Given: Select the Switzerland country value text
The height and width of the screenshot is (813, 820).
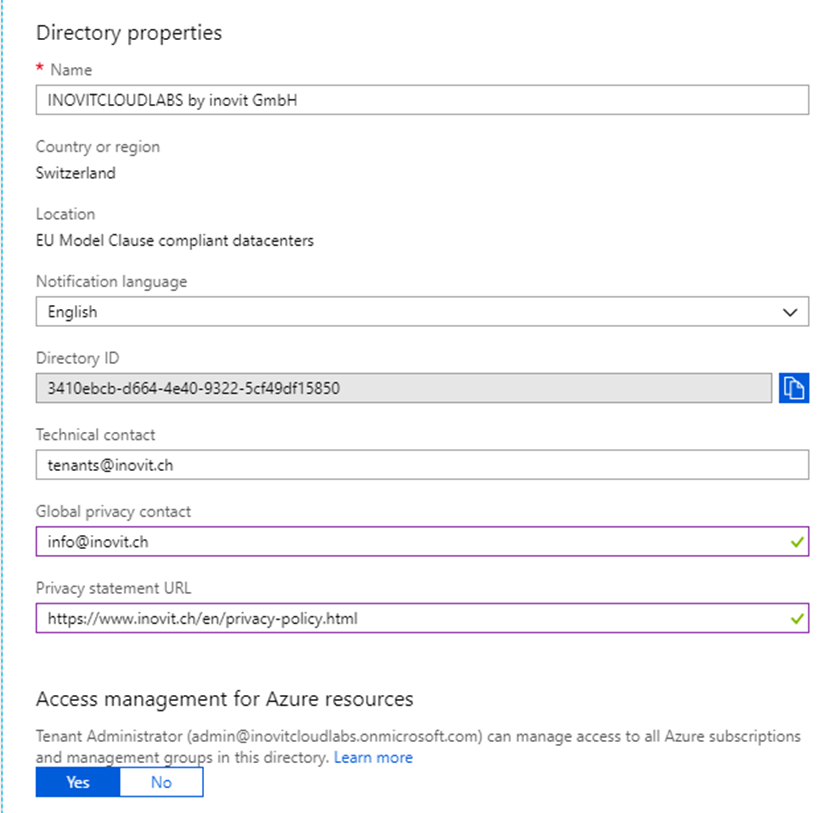Looking at the screenshot, I should [76, 173].
